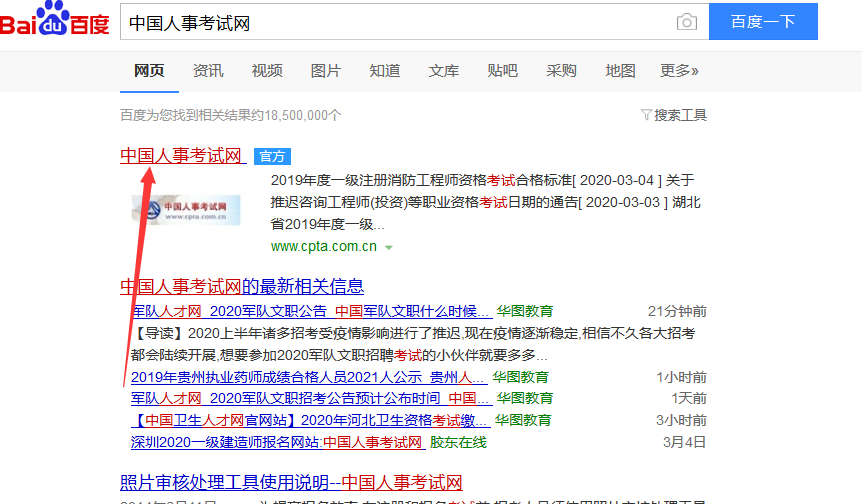Expand the arrow next to www.cpta.com.cn
Viewport: 862px width, 504px height.
[x=389, y=247]
